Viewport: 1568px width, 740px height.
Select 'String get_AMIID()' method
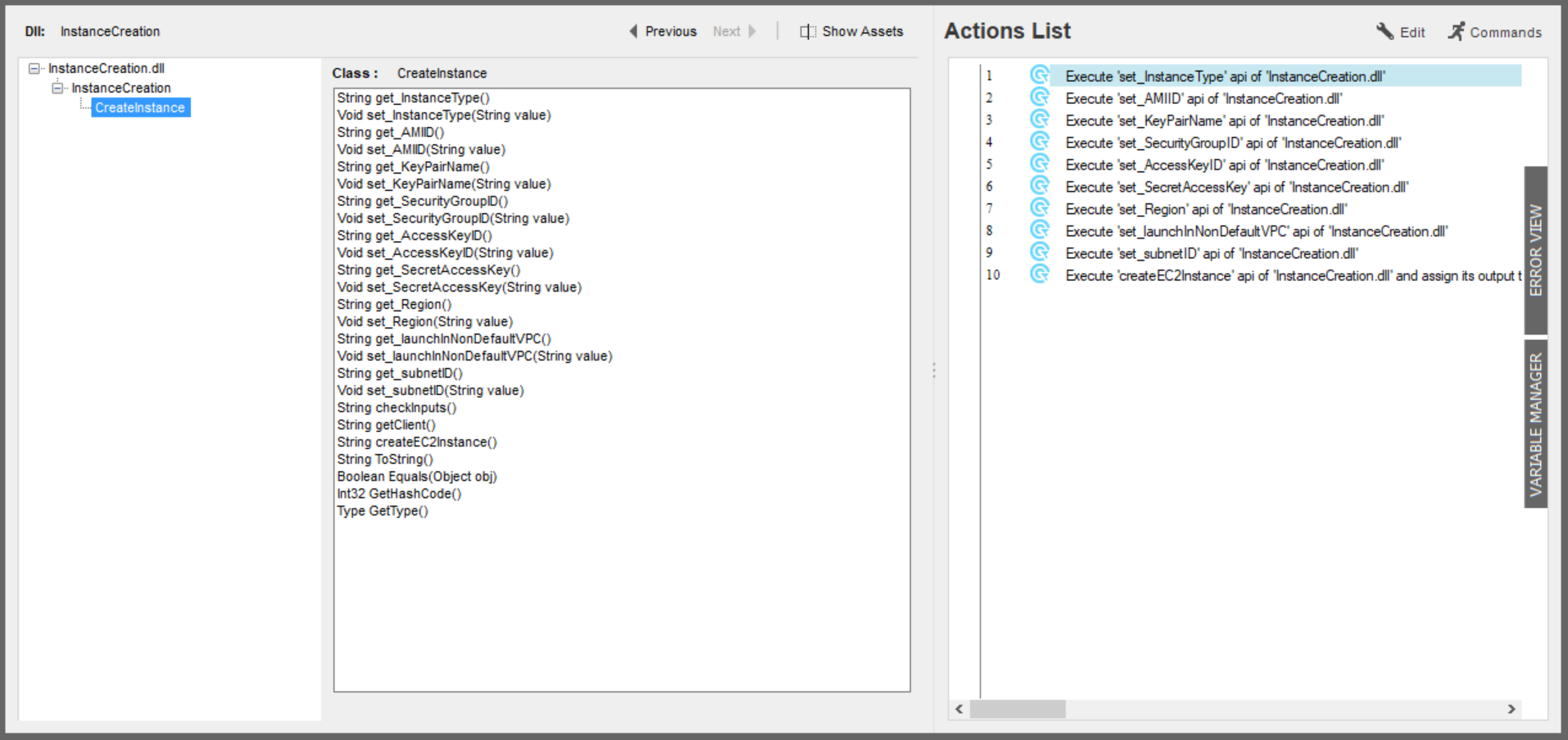(x=391, y=132)
